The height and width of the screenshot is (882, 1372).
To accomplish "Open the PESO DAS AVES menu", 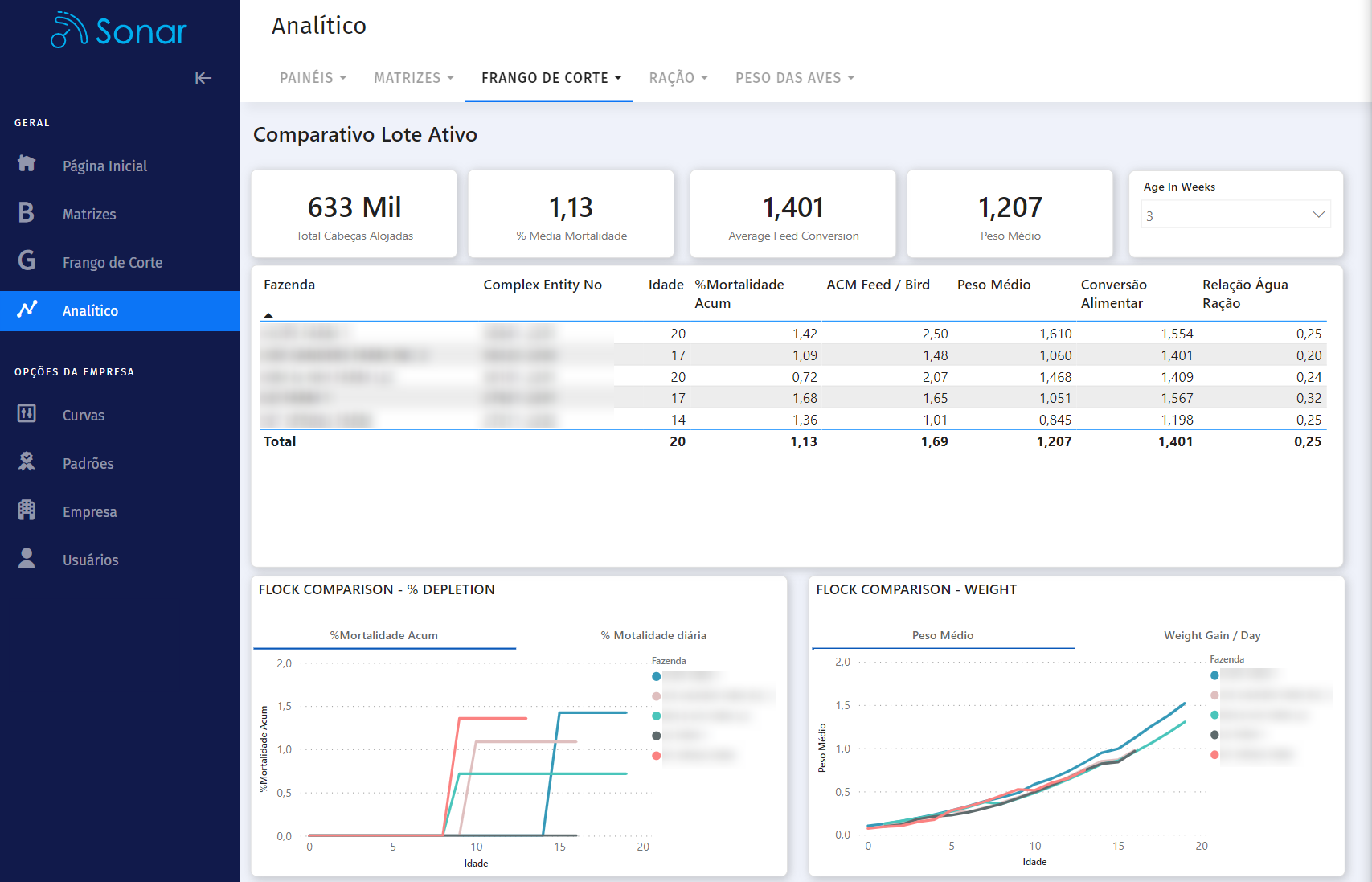I will (795, 78).
